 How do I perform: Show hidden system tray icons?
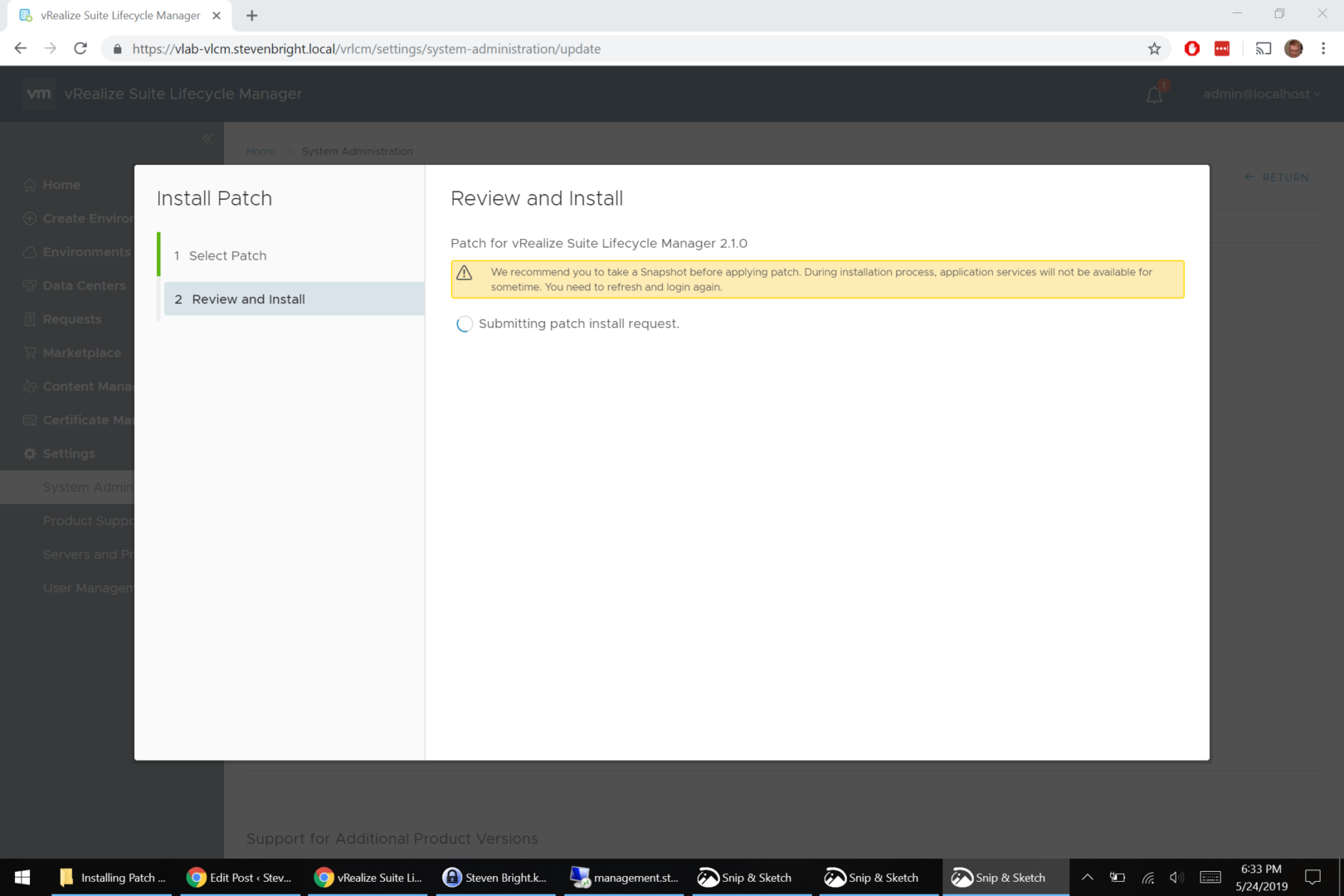pos(1087,877)
